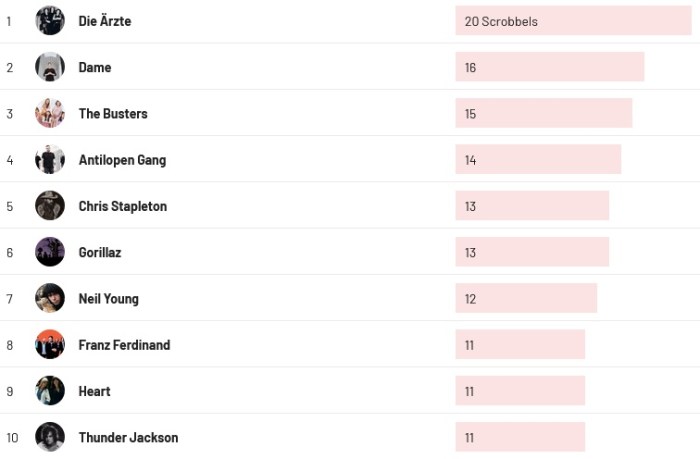Click the Die Ärzte artist avatar

(x=50, y=21)
